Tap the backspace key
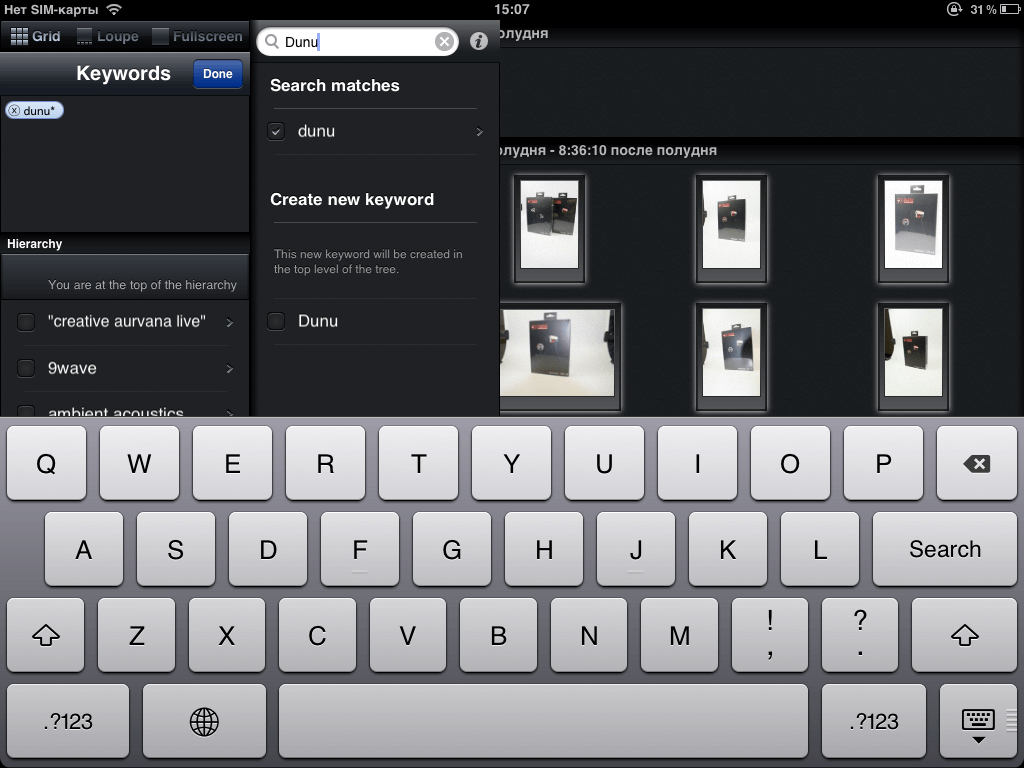The image size is (1024, 768). coord(976,463)
